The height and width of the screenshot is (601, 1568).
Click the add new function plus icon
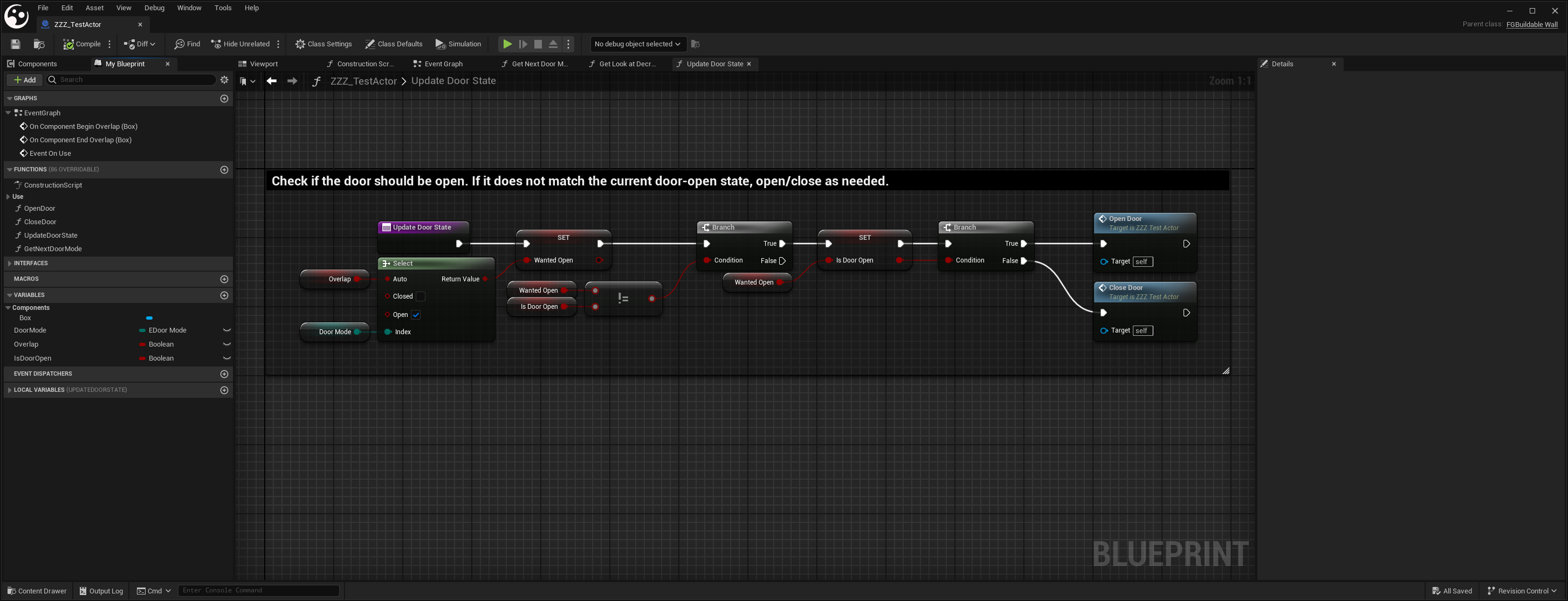224,170
